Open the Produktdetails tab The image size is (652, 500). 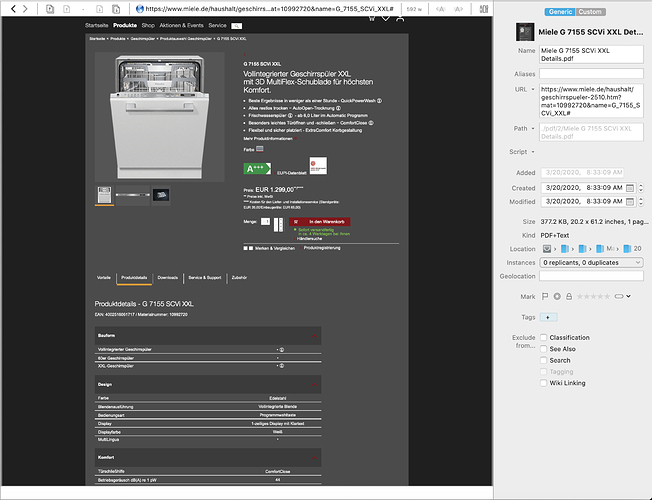coord(134,277)
